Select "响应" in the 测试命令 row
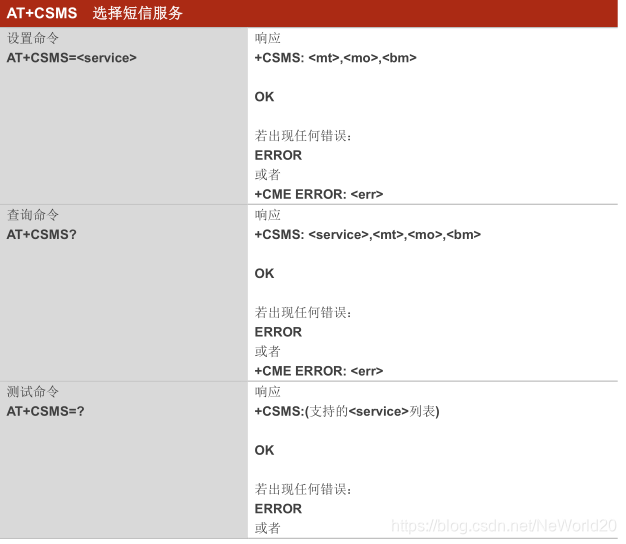Image resolution: width=626 pixels, height=544 pixels. tap(267, 392)
